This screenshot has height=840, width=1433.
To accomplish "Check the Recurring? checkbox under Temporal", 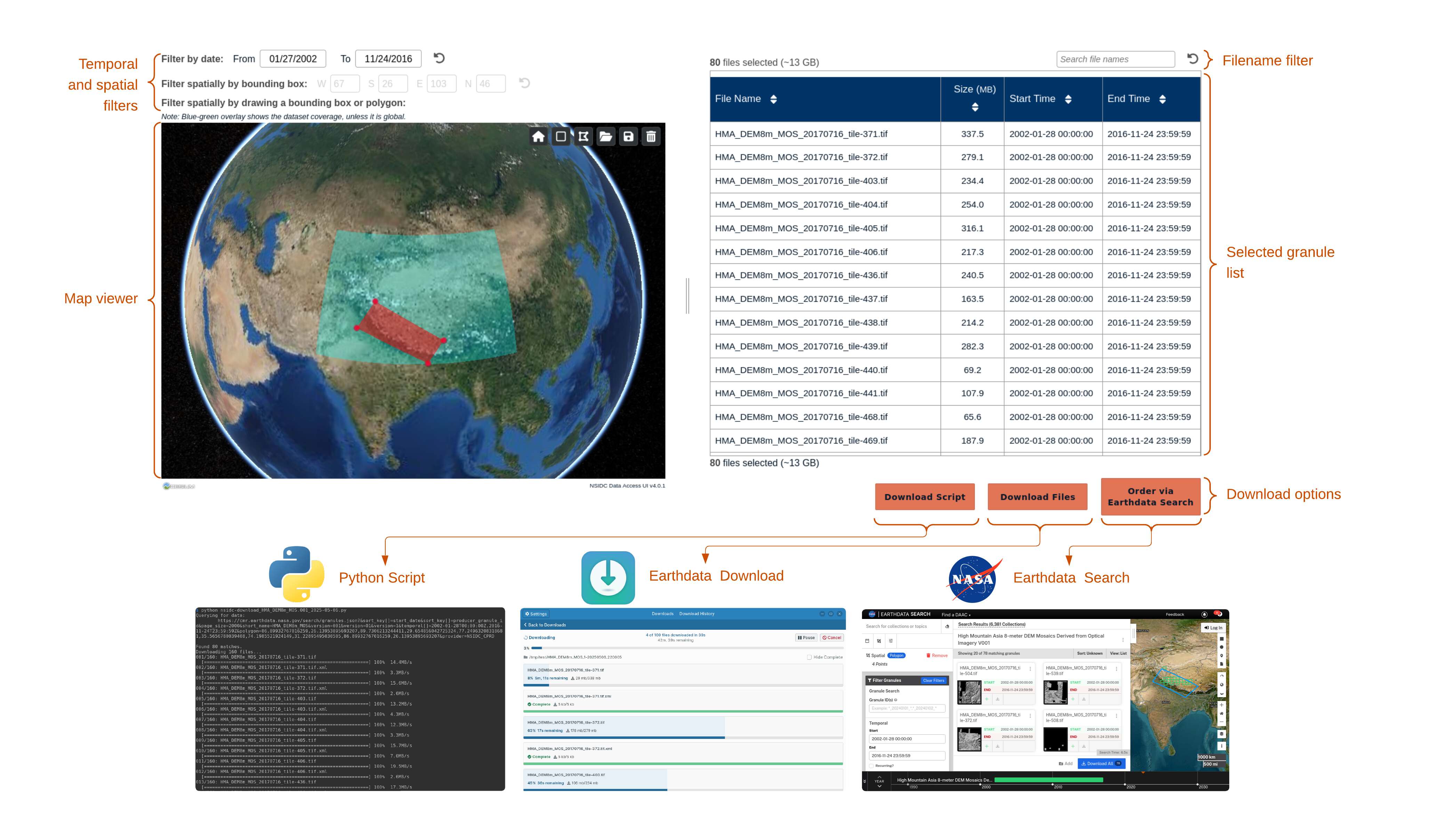I will point(871,766).
